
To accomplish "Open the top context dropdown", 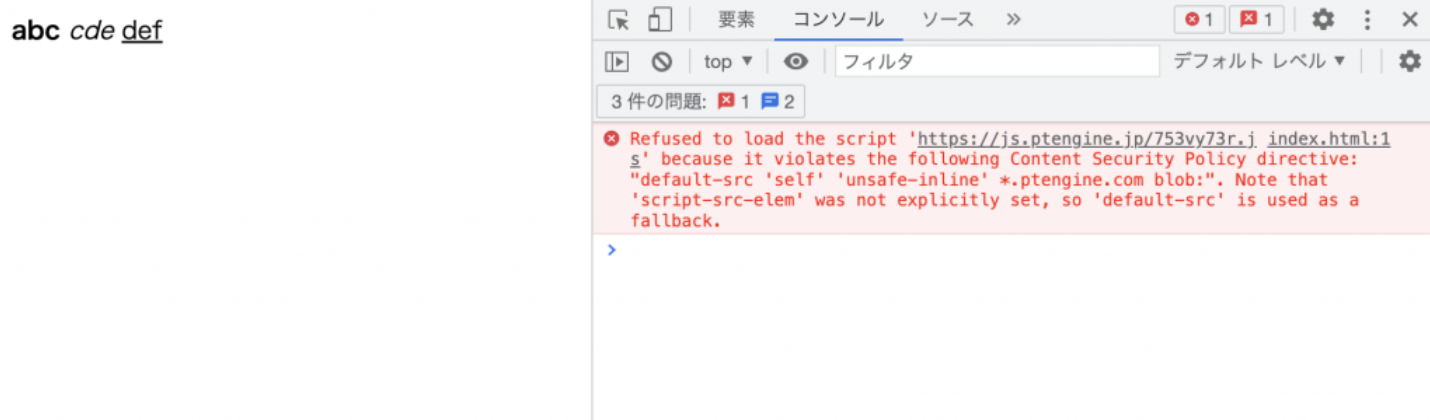I will pyautogui.click(x=729, y=61).
